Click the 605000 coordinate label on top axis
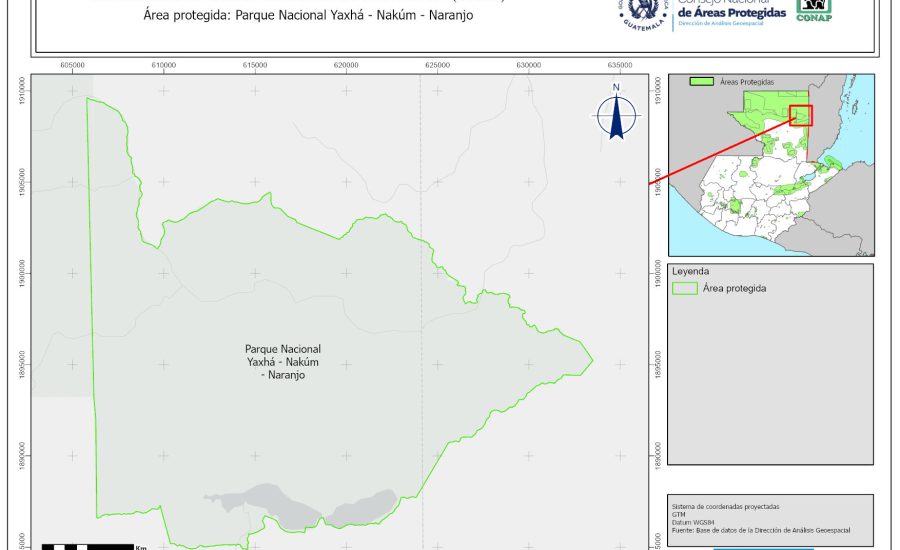This screenshot has width=900, height=550. (73, 65)
